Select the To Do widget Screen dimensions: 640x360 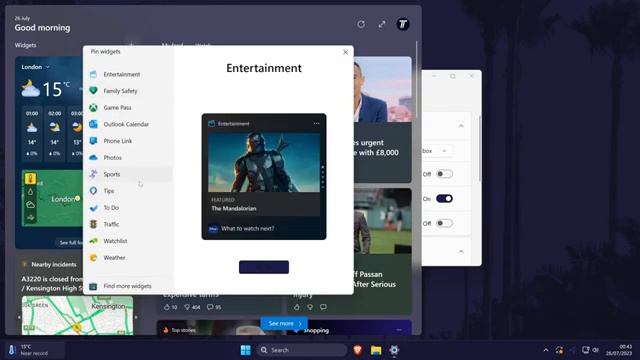pos(127,208)
